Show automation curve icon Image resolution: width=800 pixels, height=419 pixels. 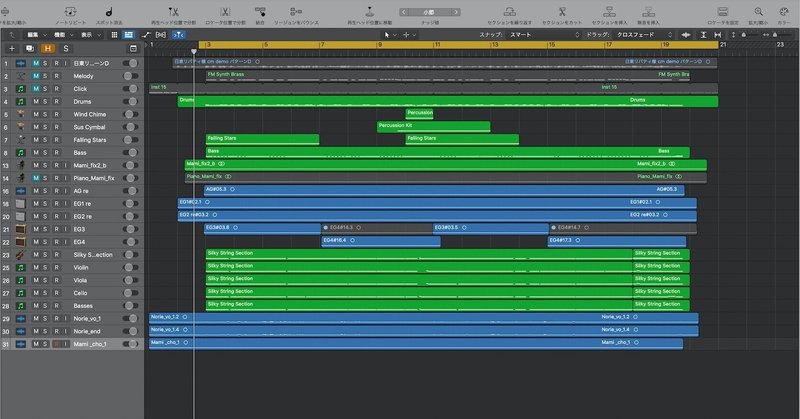tap(146, 35)
